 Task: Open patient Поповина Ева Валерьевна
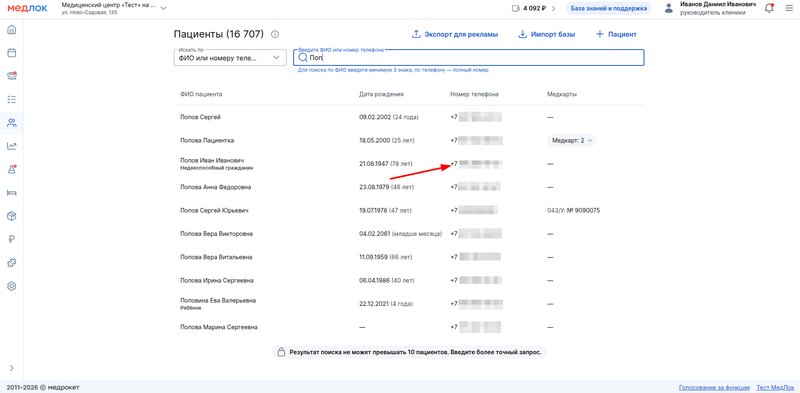coord(218,301)
